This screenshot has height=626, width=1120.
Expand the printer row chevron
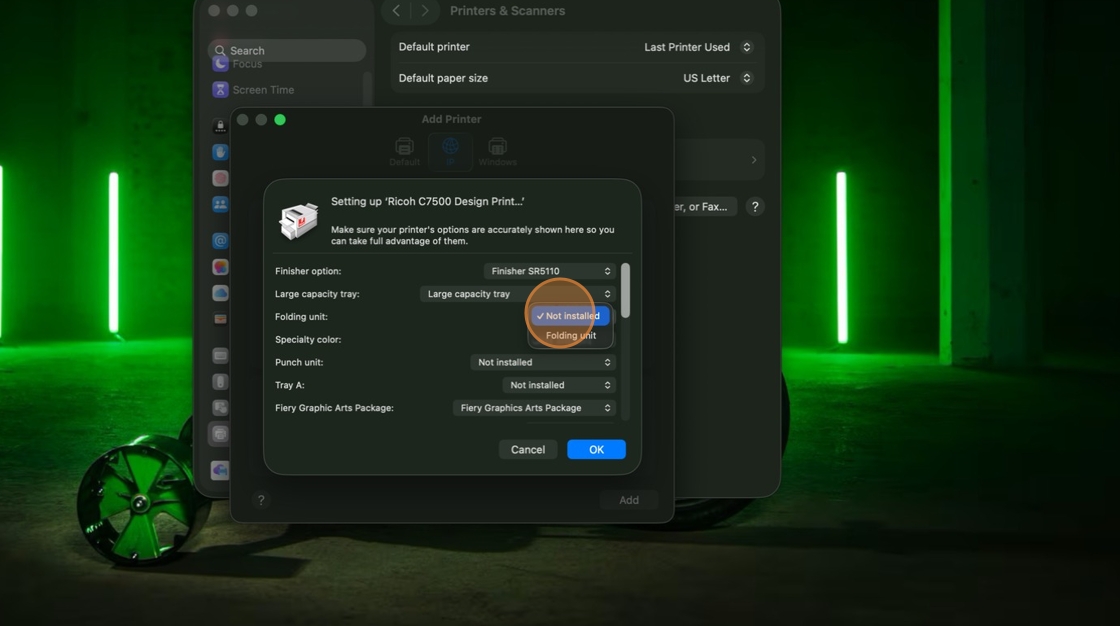click(754, 160)
